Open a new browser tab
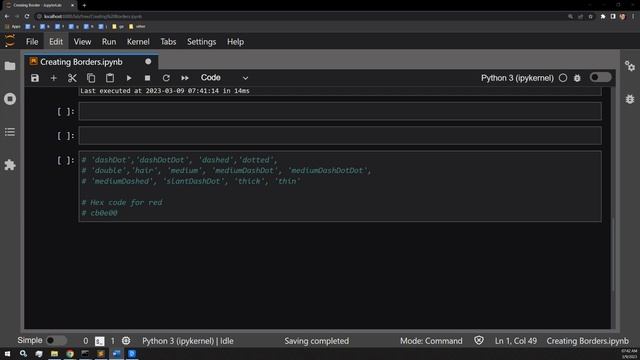This screenshot has height=360, width=640. (84, 5)
